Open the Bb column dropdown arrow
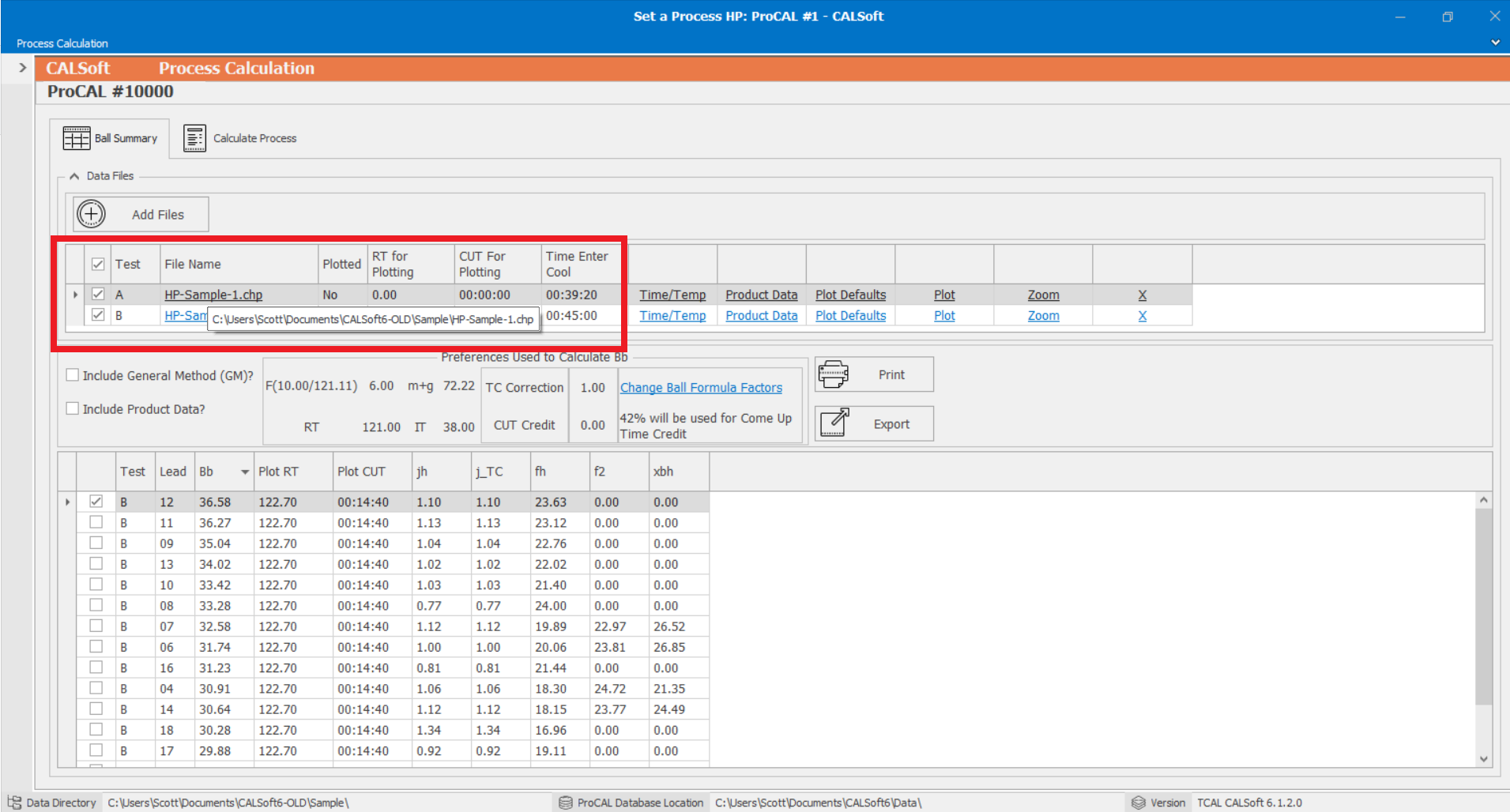The height and width of the screenshot is (812, 1510). 245,472
